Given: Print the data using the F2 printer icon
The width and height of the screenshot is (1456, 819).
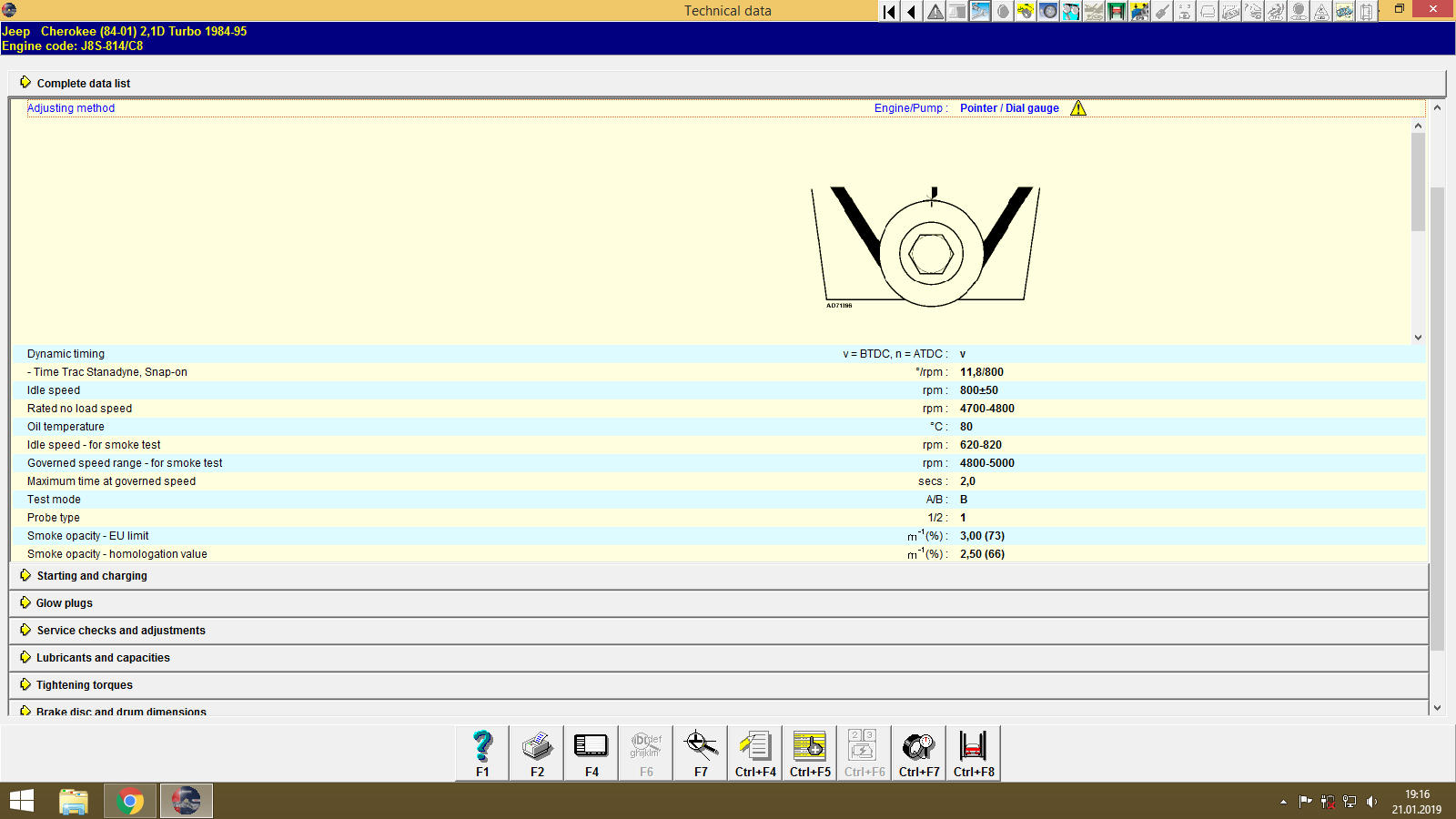Looking at the screenshot, I should 536,753.
